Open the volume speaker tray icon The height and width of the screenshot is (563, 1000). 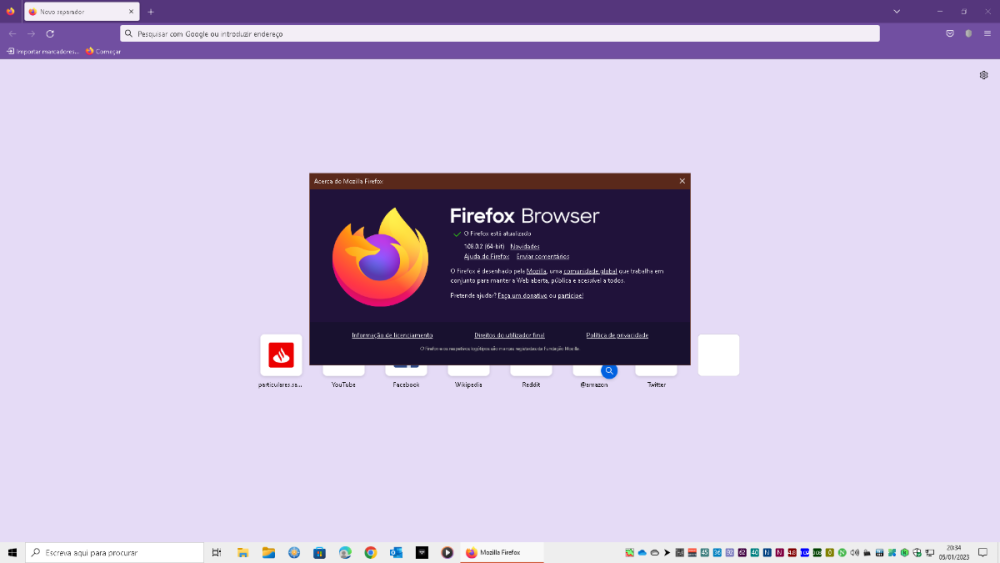pos(855,552)
